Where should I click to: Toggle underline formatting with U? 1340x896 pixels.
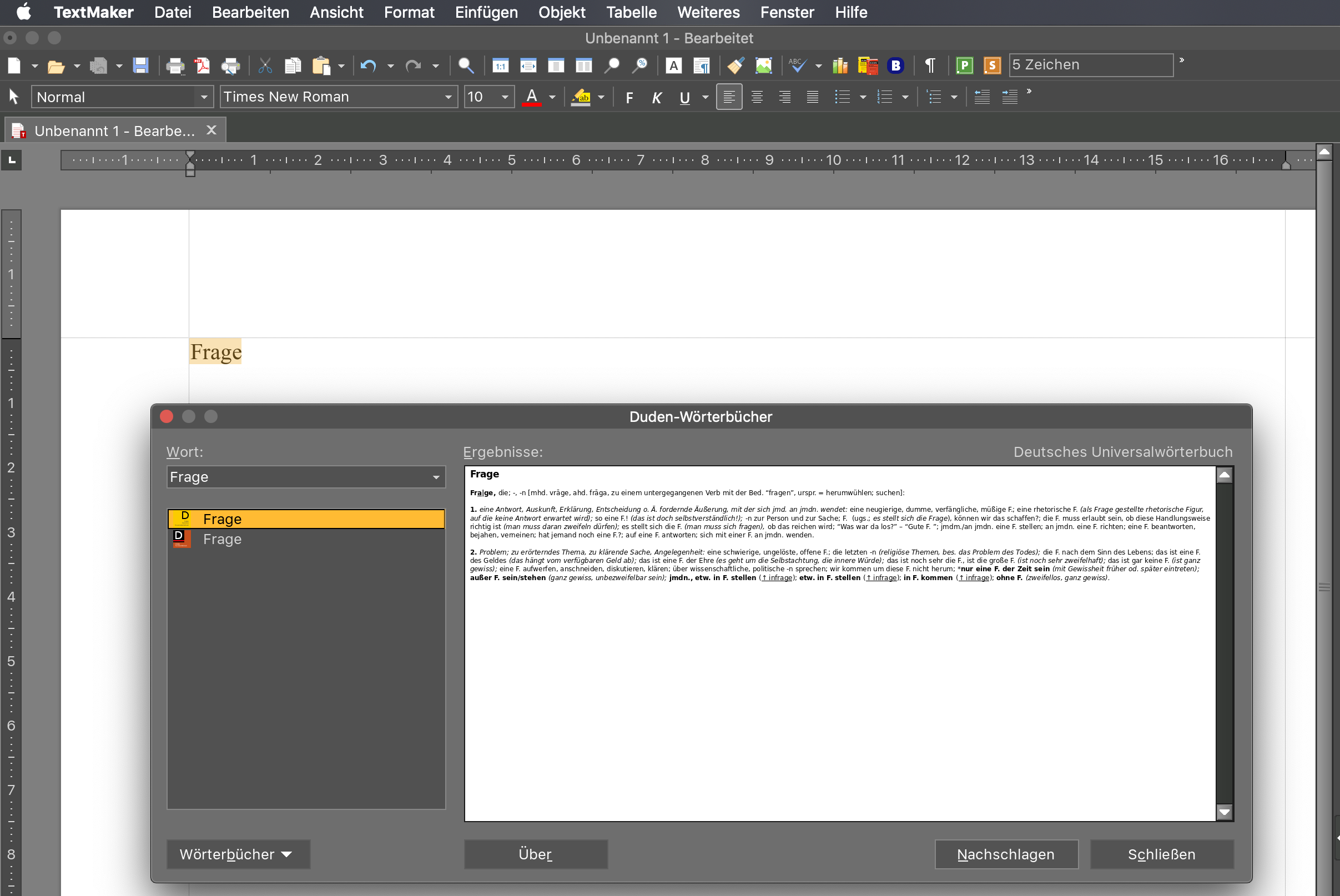(x=684, y=98)
